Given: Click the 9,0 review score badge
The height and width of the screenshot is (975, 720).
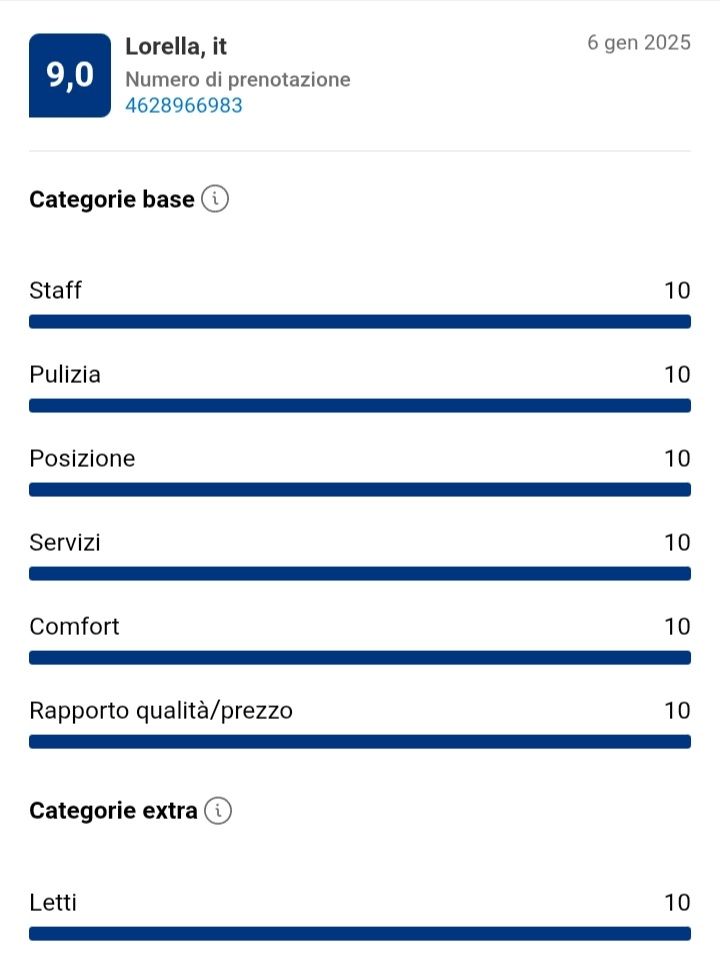Looking at the screenshot, I should [70, 75].
